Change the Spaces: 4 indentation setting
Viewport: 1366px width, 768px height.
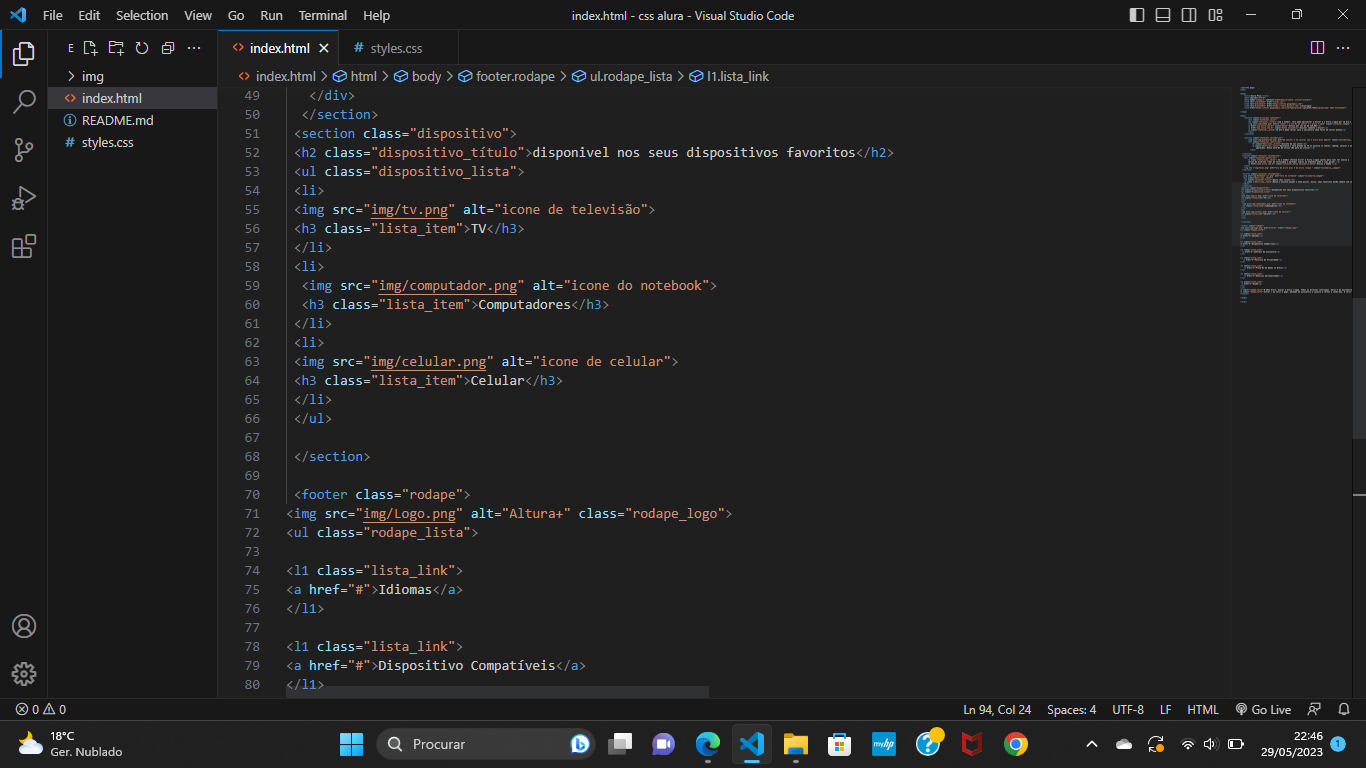[1071, 709]
